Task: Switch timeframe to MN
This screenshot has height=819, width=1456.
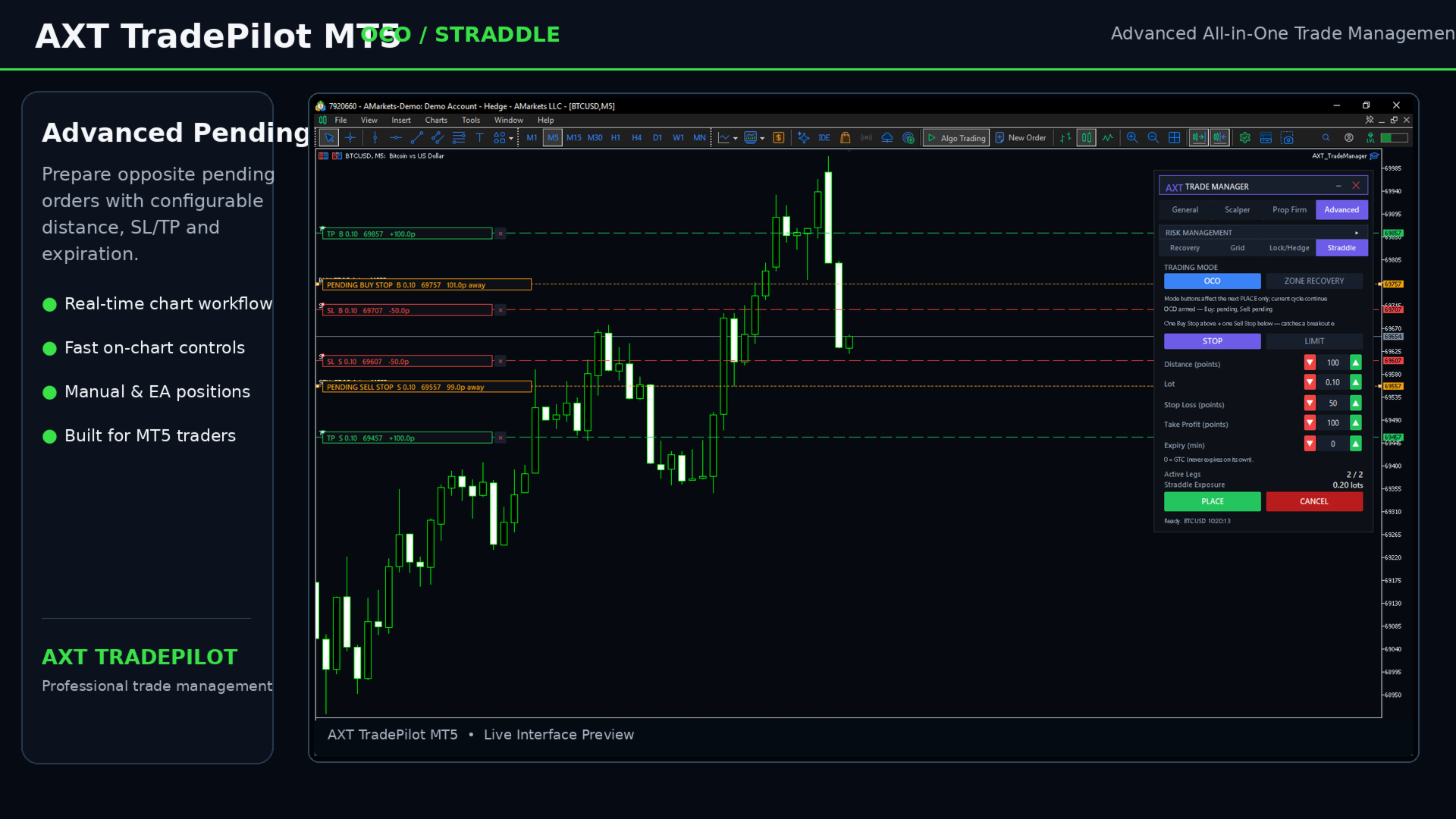Action: pyautogui.click(x=699, y=138)
